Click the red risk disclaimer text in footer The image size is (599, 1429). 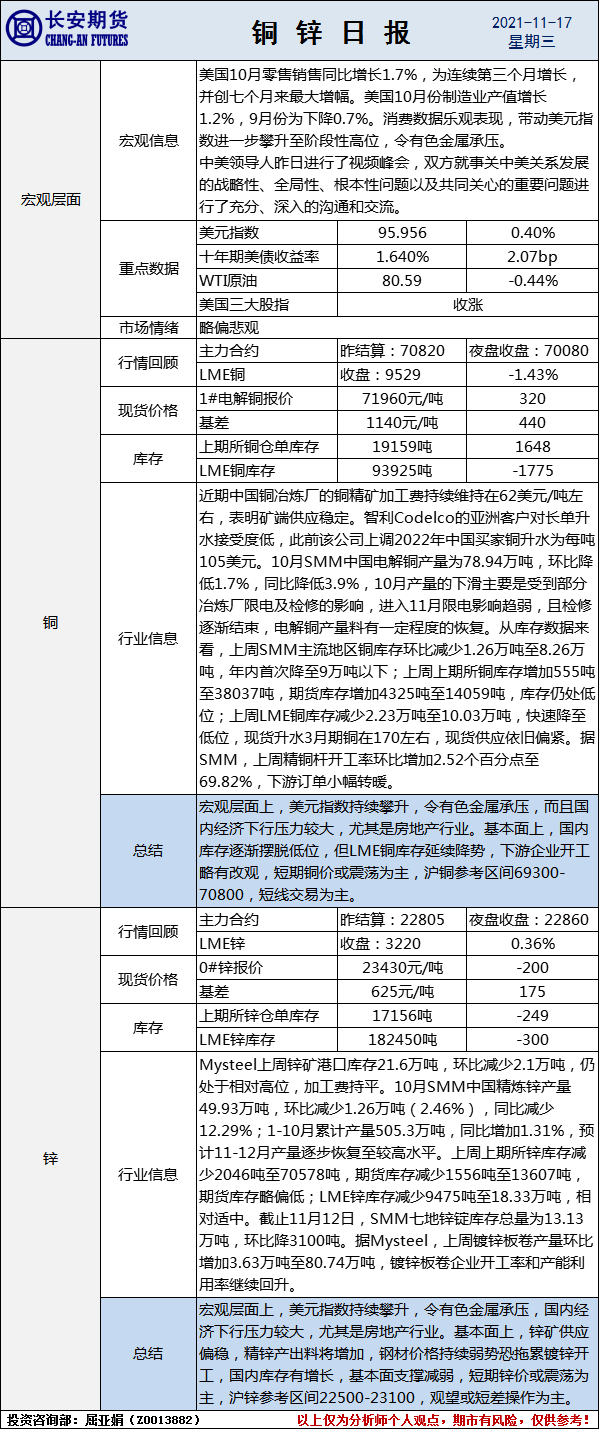click(446, 1419)
